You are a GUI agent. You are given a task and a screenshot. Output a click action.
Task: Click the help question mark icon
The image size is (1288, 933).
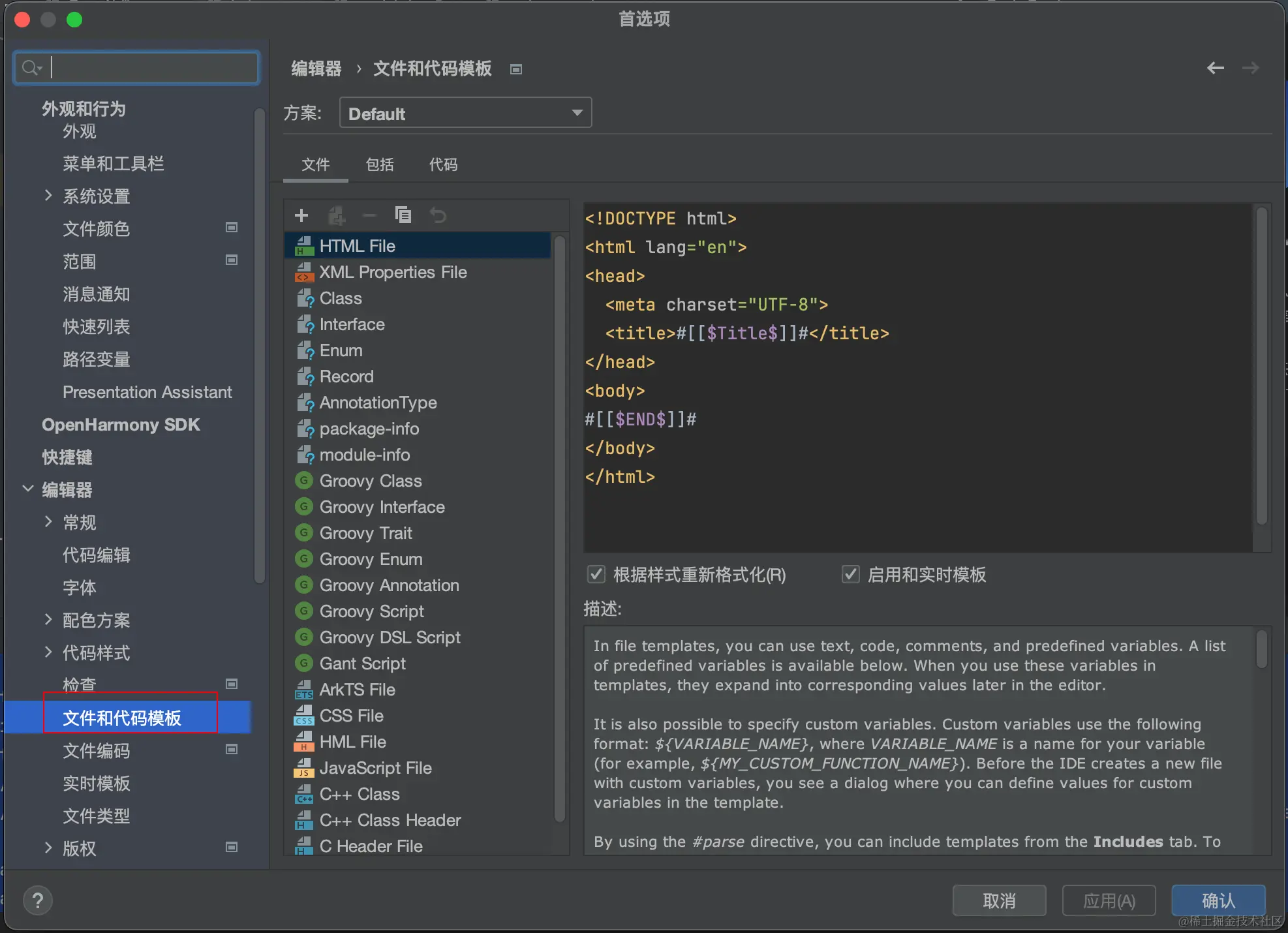point(38,901)
